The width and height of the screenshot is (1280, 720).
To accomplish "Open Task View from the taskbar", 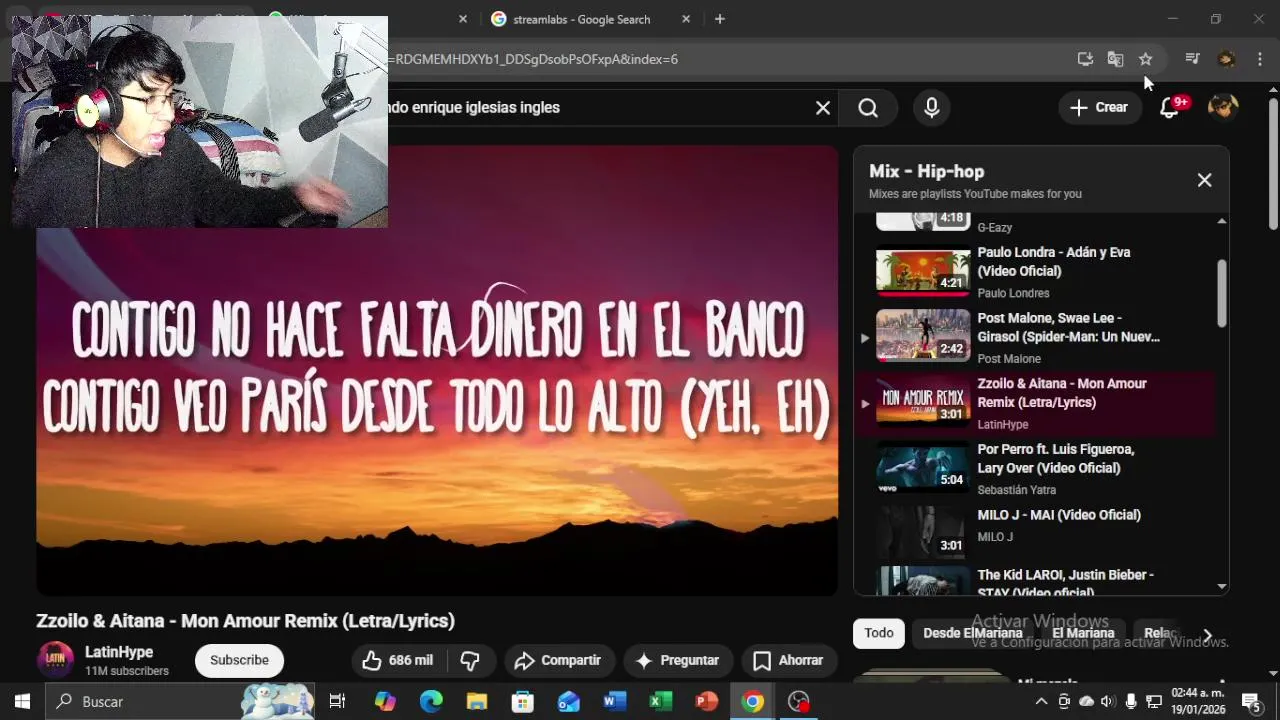I will [x=337, y=701].
